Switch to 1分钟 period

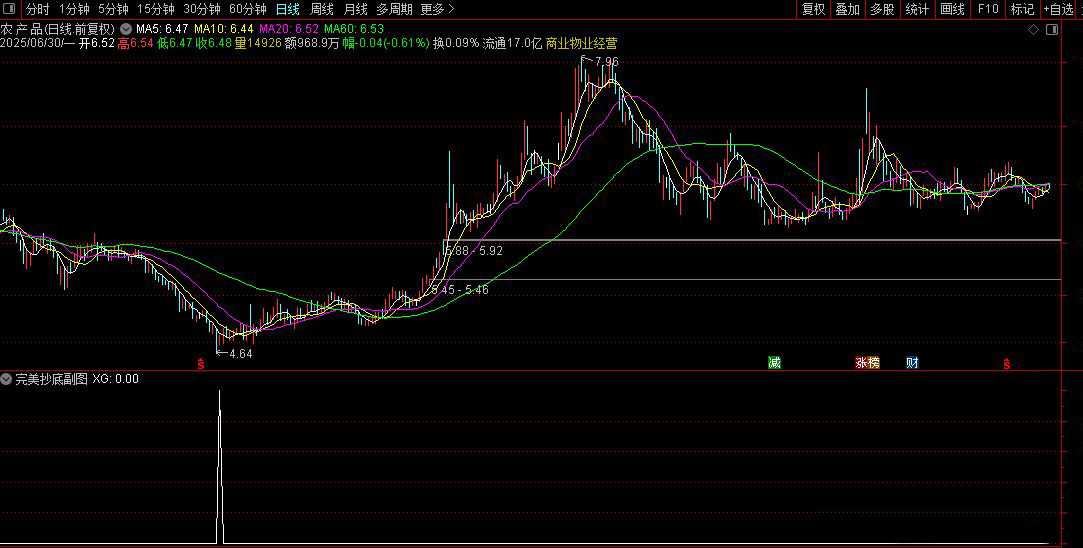pos(74,9)
